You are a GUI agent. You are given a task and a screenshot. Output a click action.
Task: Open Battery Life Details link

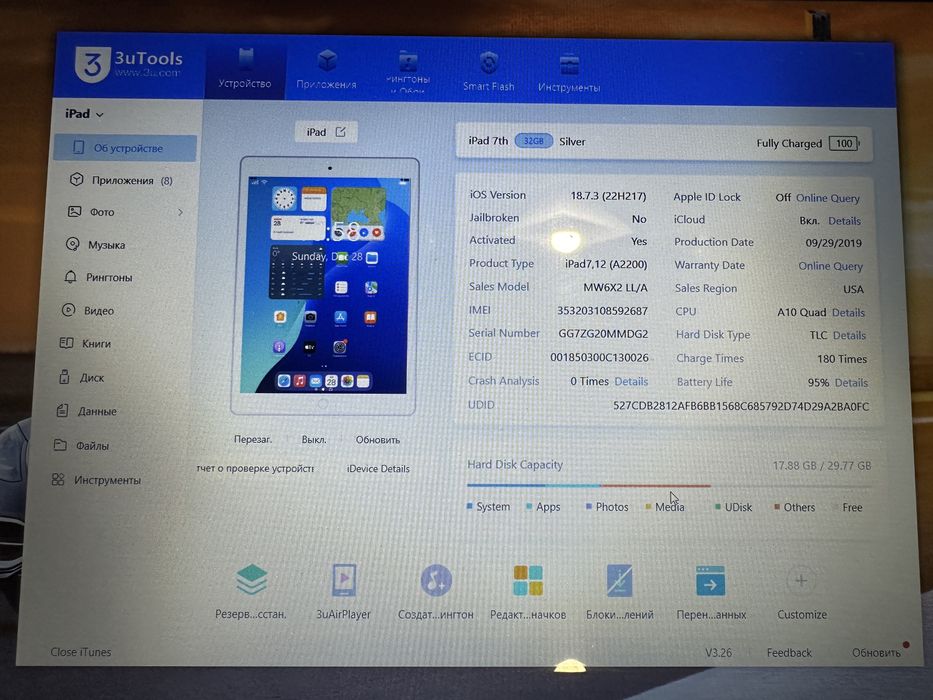[x=851, y=383]
